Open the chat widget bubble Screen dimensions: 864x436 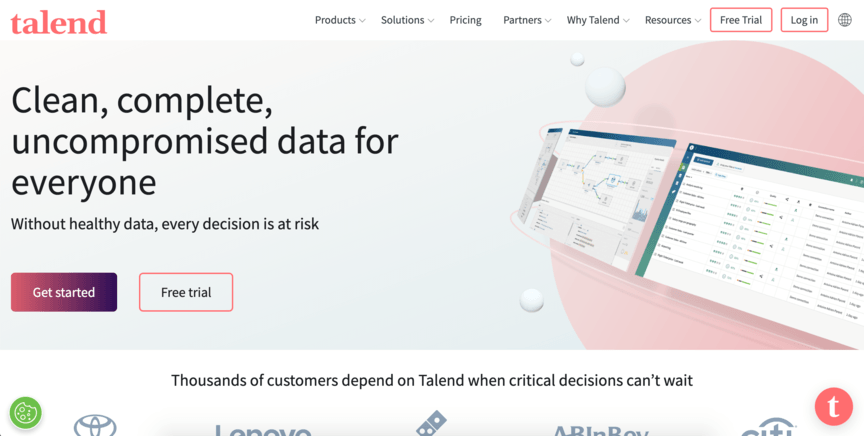click(833, 406)
